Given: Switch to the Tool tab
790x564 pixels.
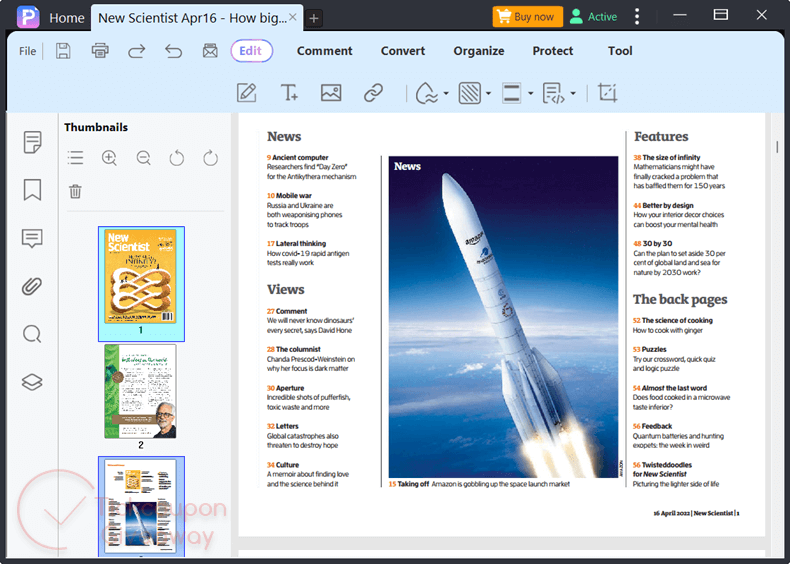Looking at the screenshot, I should coord(620,51).
